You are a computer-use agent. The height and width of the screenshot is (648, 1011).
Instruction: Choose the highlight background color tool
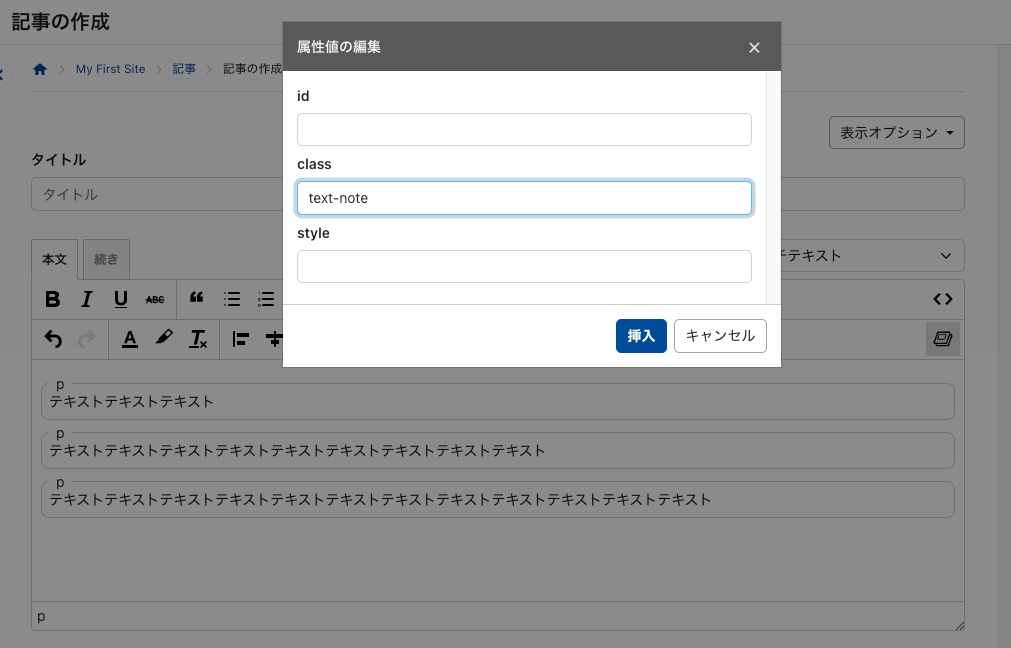[x=164, y=338]
